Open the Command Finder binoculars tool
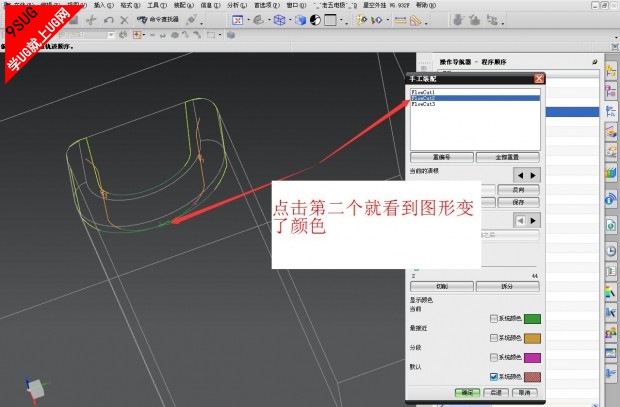This screenshot has height=407, width=620. (157, 19)
